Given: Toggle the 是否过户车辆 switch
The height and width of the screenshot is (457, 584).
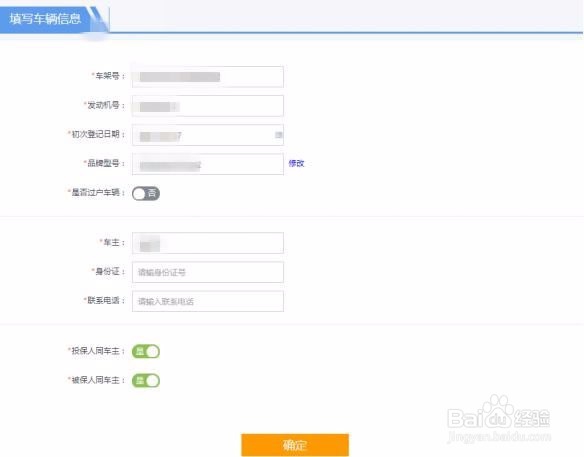Looking at the screenshot, I should tap(146, 193).
